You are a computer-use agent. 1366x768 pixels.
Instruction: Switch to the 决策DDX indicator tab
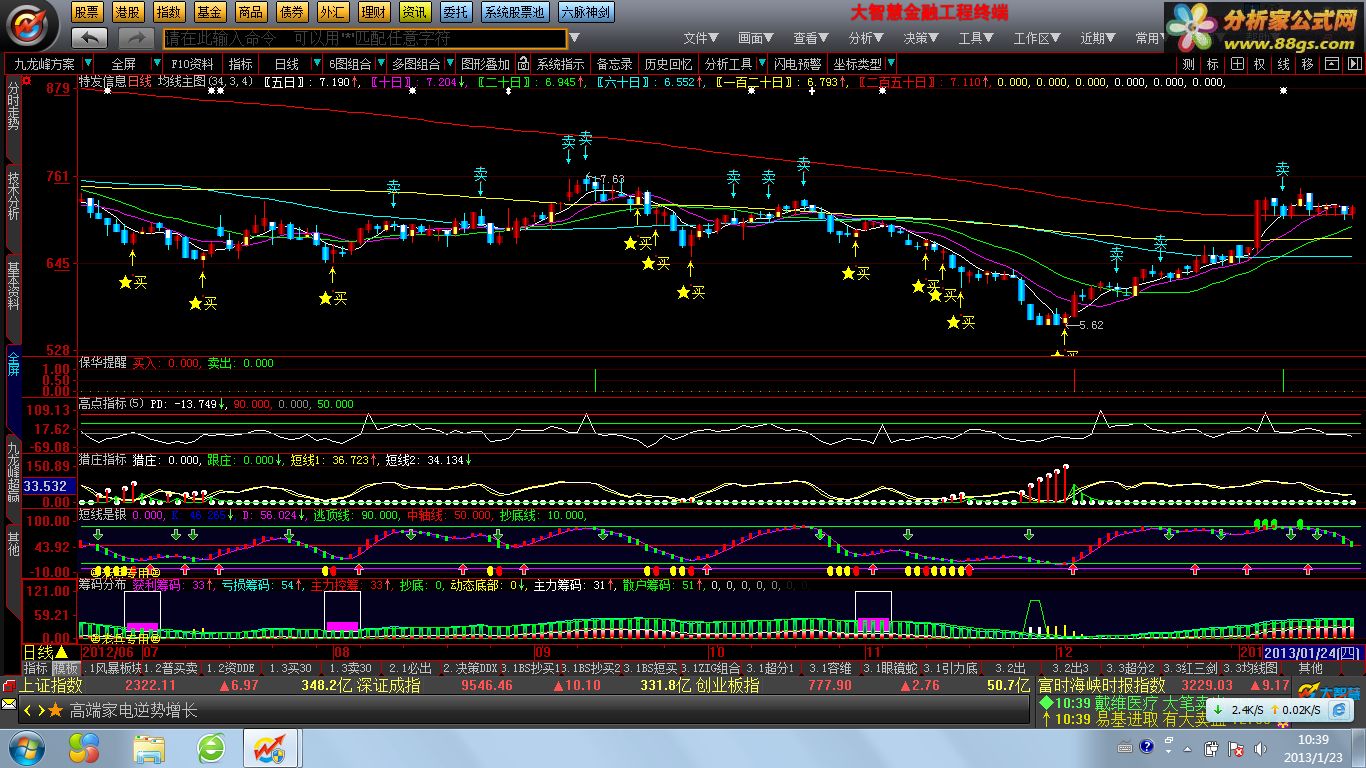[x=470, y=668]
